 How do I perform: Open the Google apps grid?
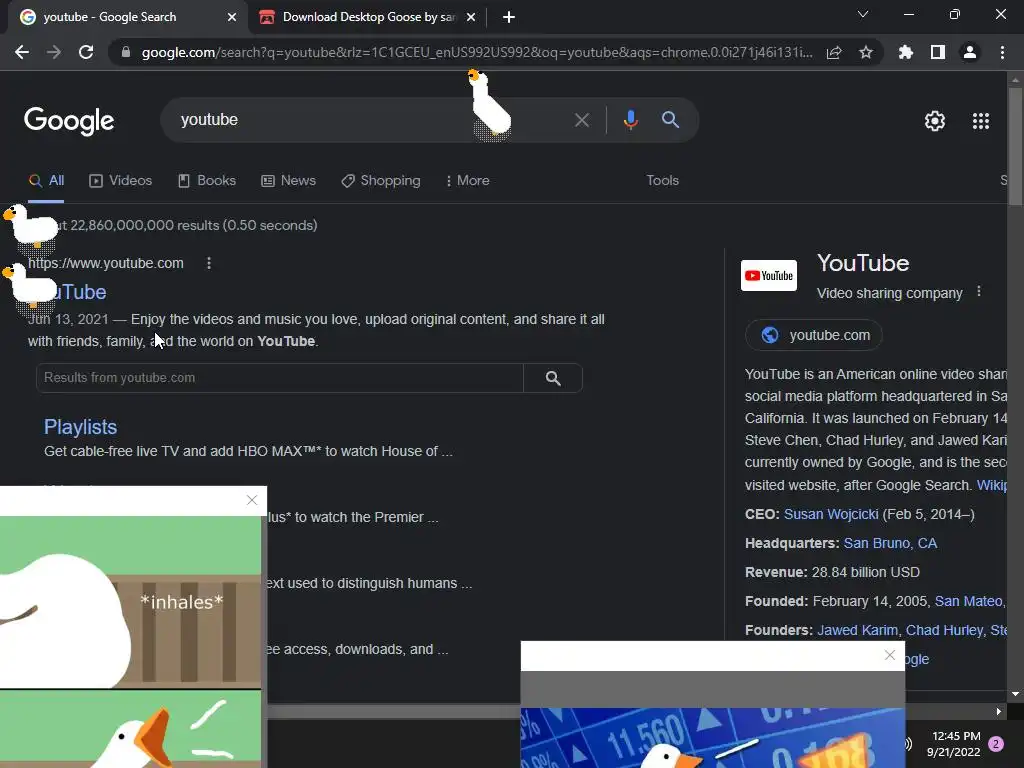tap(980, 121)
